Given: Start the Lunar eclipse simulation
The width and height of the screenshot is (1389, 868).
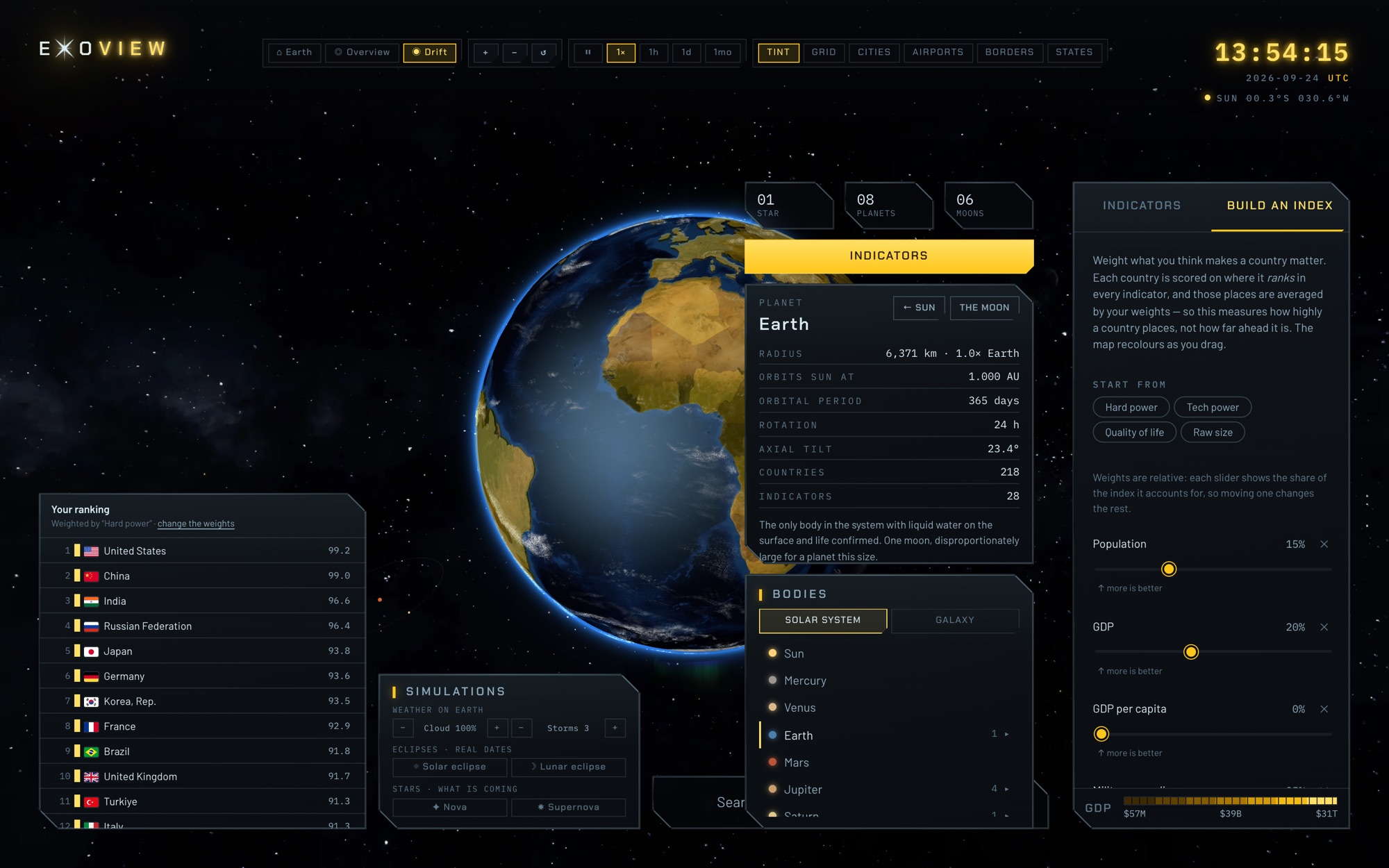Looking at the screenshot, I should (x=568, y=767).
